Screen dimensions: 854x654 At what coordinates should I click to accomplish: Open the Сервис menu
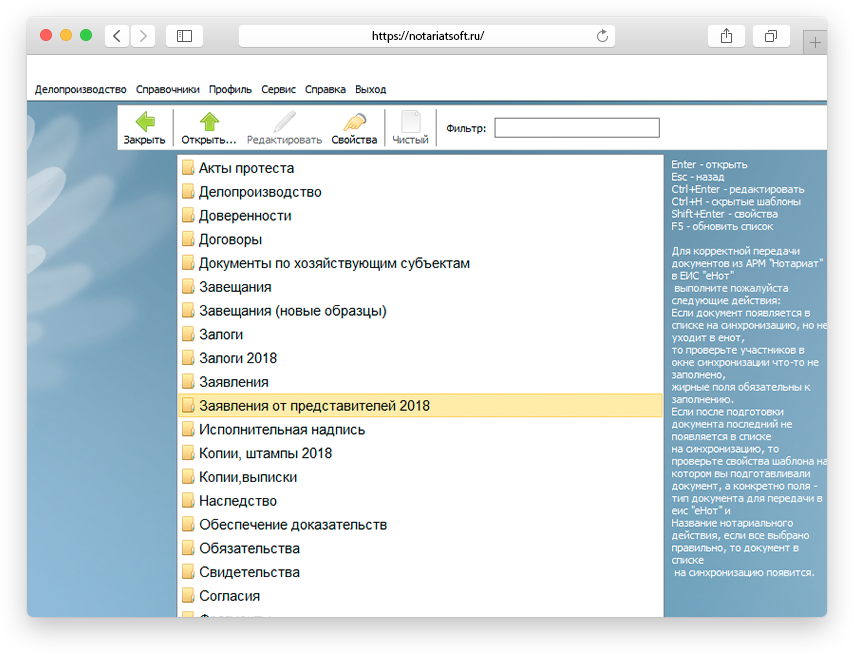coord(278,89)
